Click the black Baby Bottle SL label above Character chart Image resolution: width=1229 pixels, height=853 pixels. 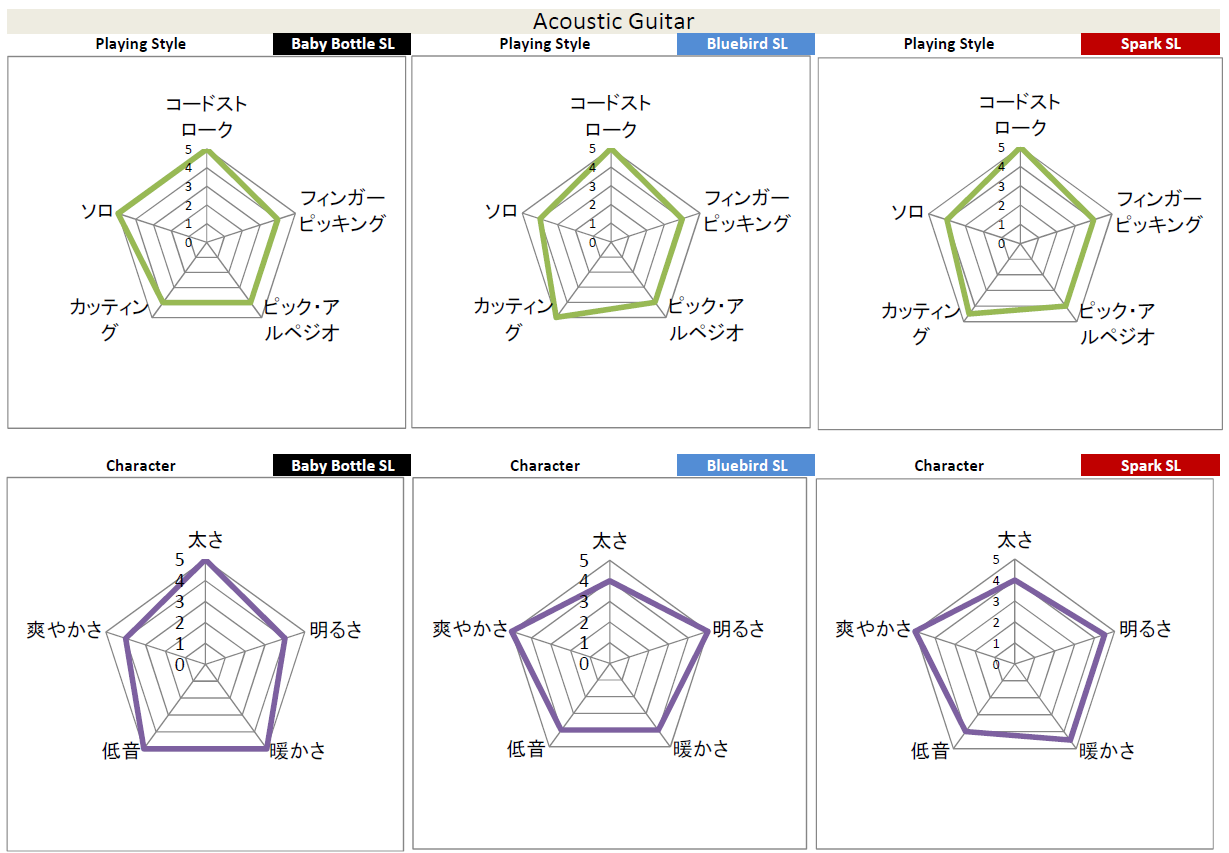pos(342,466)
